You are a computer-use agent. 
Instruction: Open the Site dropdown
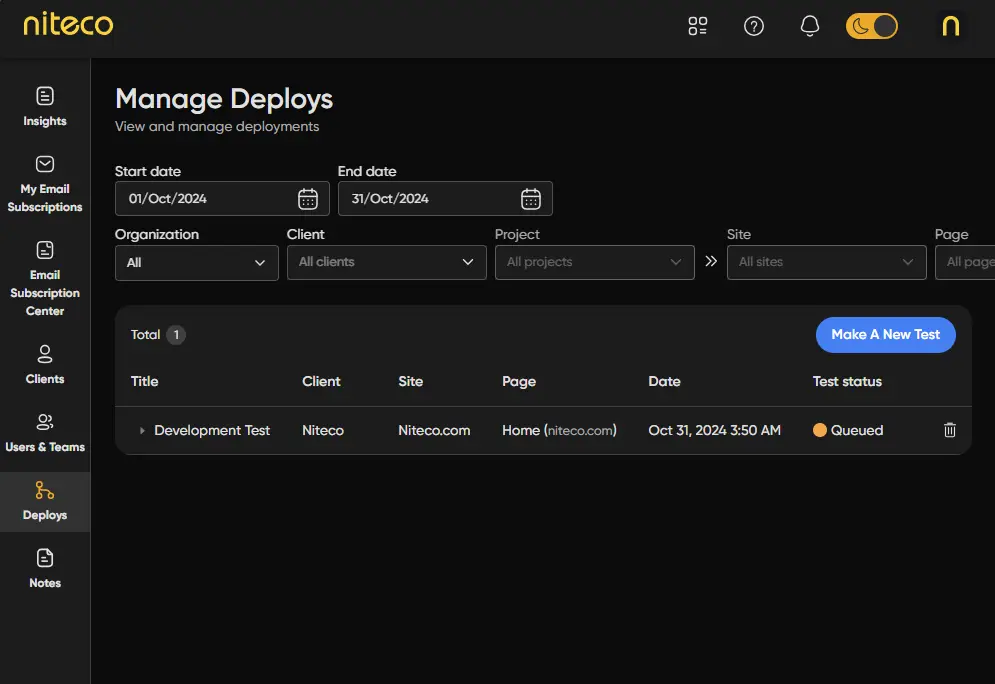point(826,262)
